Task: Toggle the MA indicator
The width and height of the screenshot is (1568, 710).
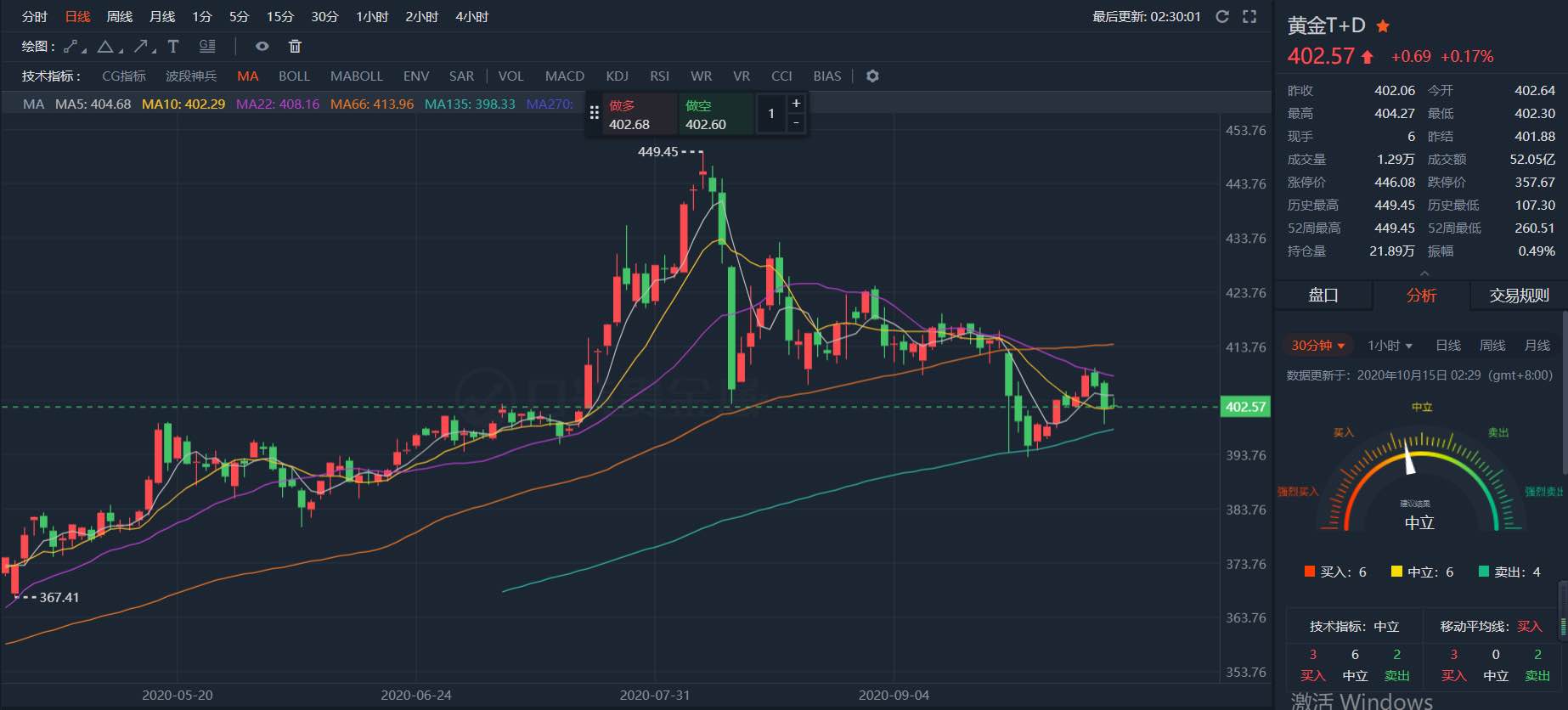Action: click(x=248, y=76)
